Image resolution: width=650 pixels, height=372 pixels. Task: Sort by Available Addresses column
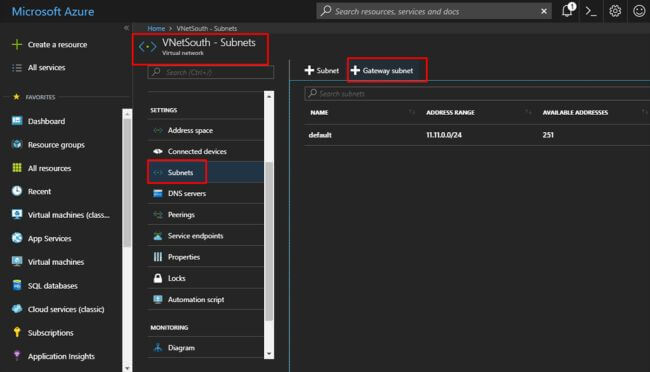(575, 112)
